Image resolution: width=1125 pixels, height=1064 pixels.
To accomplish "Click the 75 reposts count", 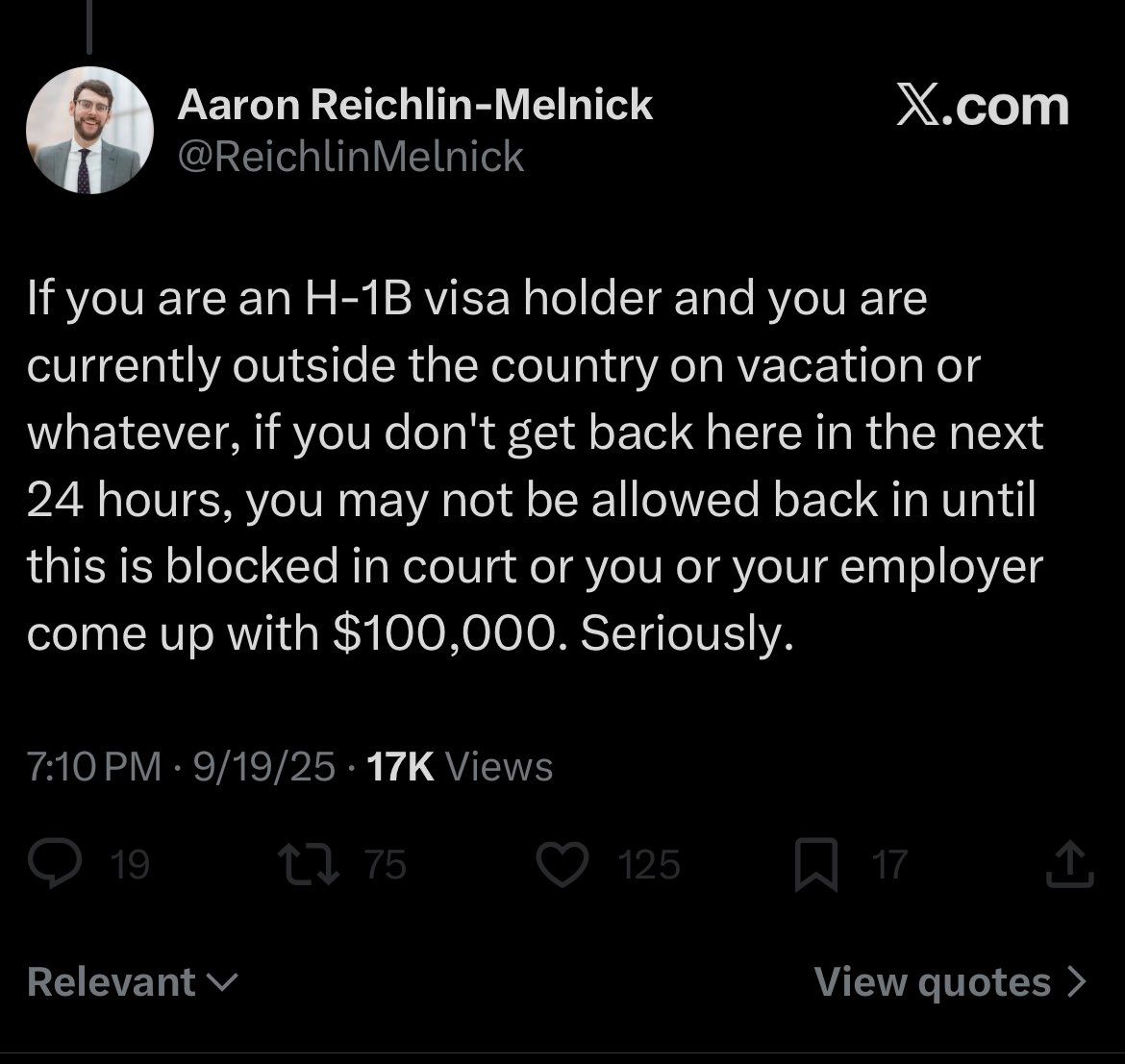I will [386, 865].
